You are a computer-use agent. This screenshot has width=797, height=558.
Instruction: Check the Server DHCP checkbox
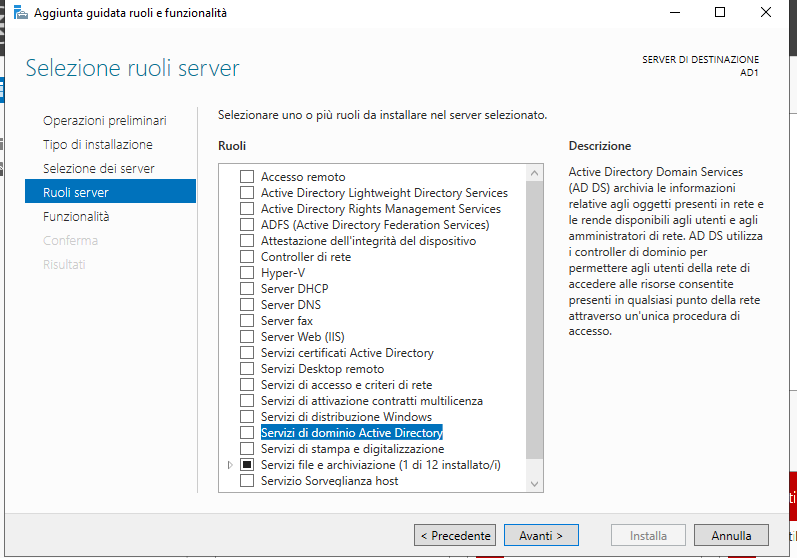(x=247, y=289)
